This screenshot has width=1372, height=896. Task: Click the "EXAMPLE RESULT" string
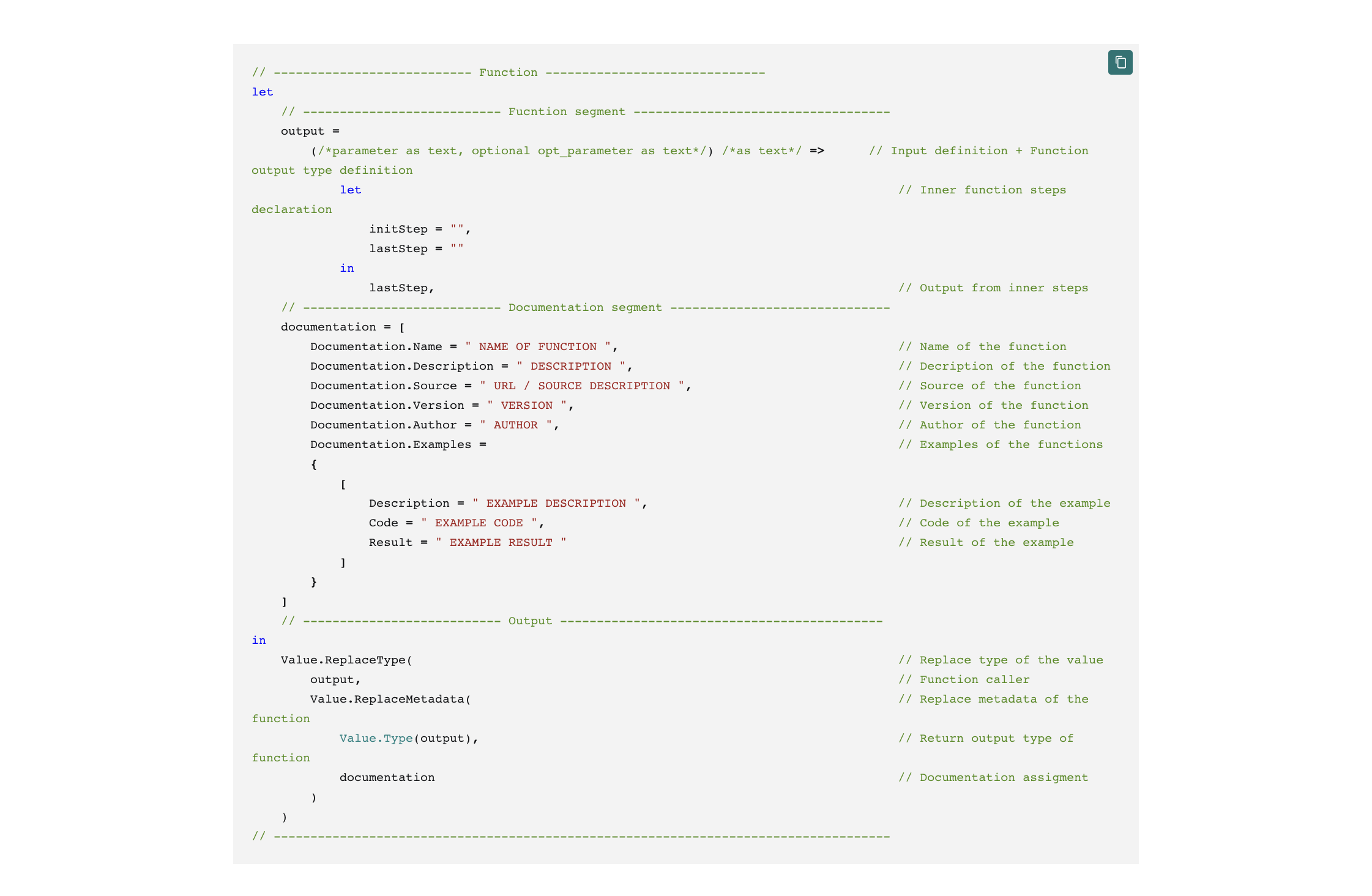pos(501,542)
